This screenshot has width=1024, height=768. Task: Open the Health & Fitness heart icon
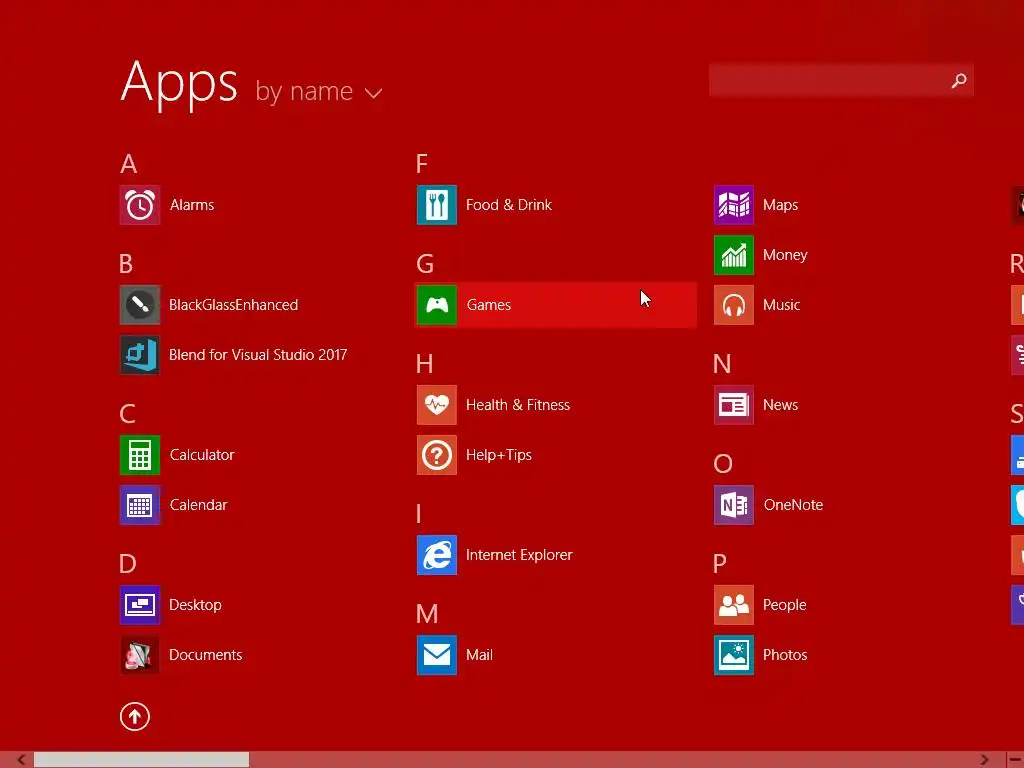tap(437, 405)
